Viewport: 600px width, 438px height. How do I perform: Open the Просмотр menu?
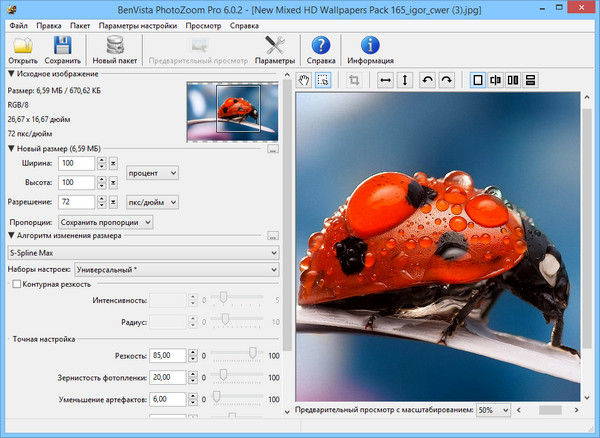(x=203, y=25)
